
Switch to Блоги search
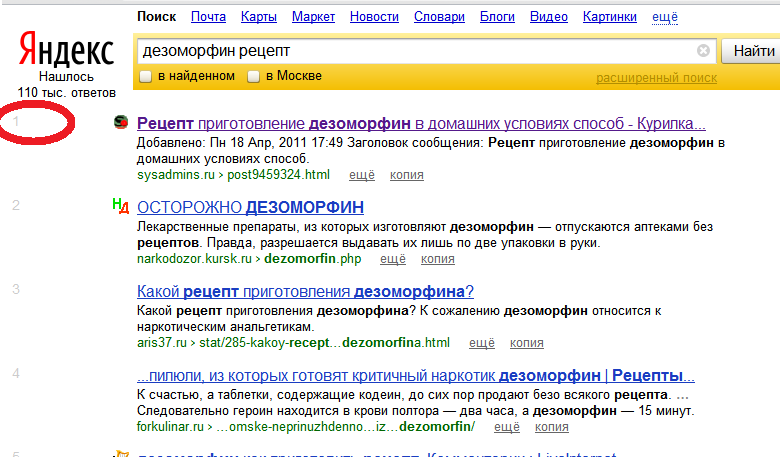(x=497, y=17)
